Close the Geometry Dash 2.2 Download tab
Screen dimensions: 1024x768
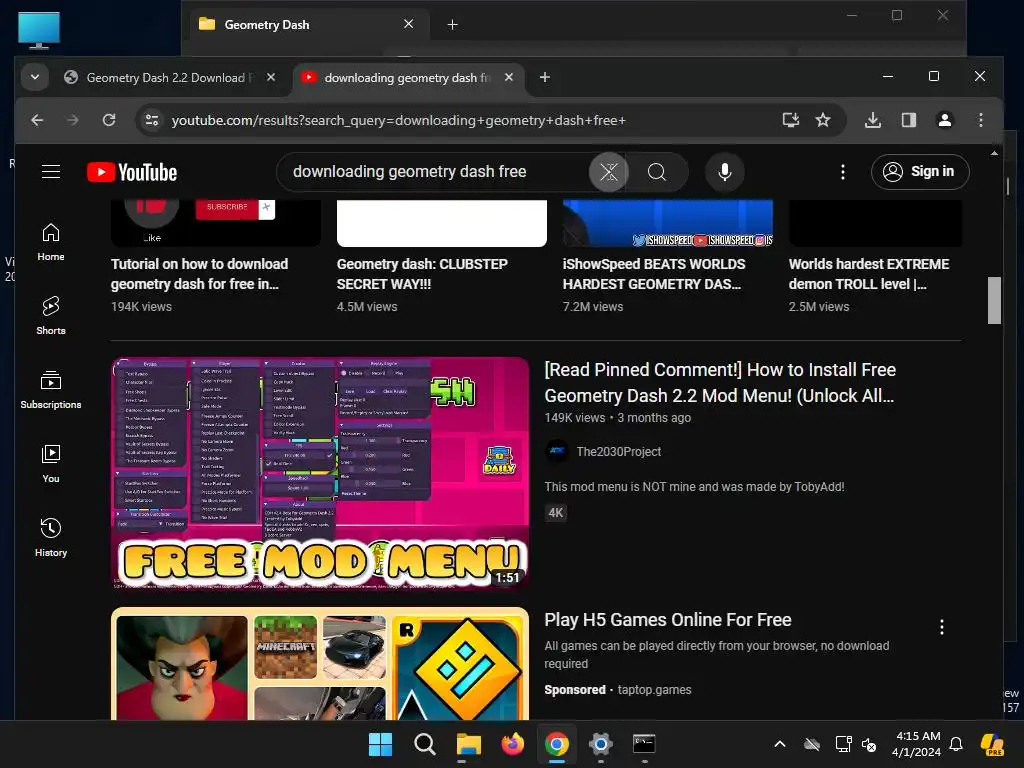271,77
